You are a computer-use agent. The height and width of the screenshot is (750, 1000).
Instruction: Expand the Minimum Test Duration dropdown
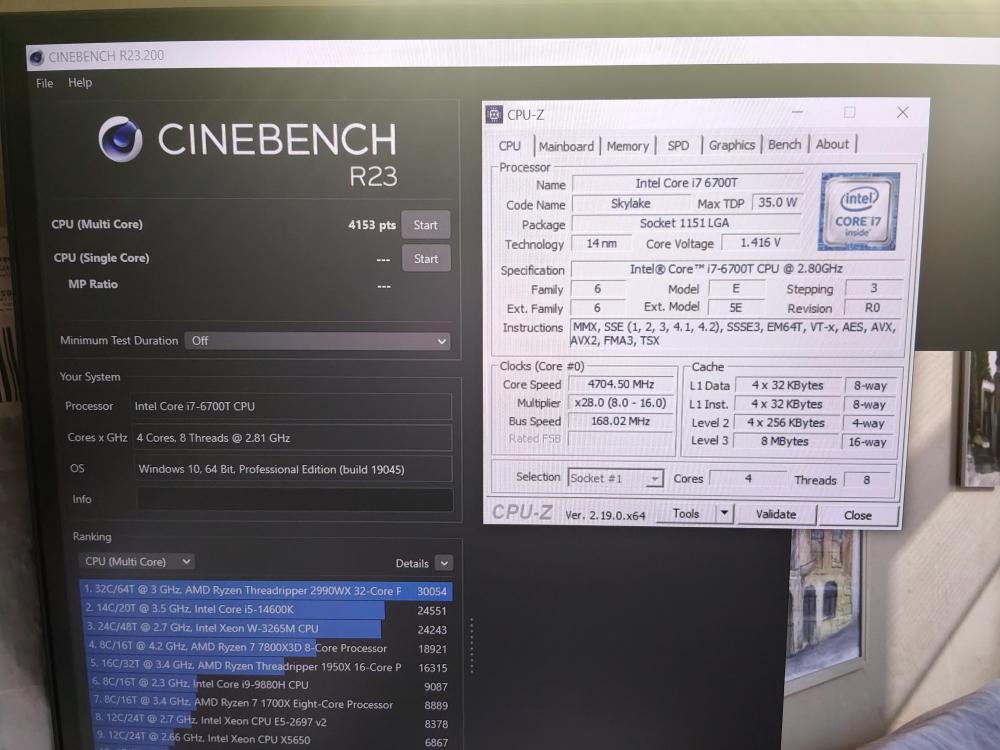coord(318,341)
